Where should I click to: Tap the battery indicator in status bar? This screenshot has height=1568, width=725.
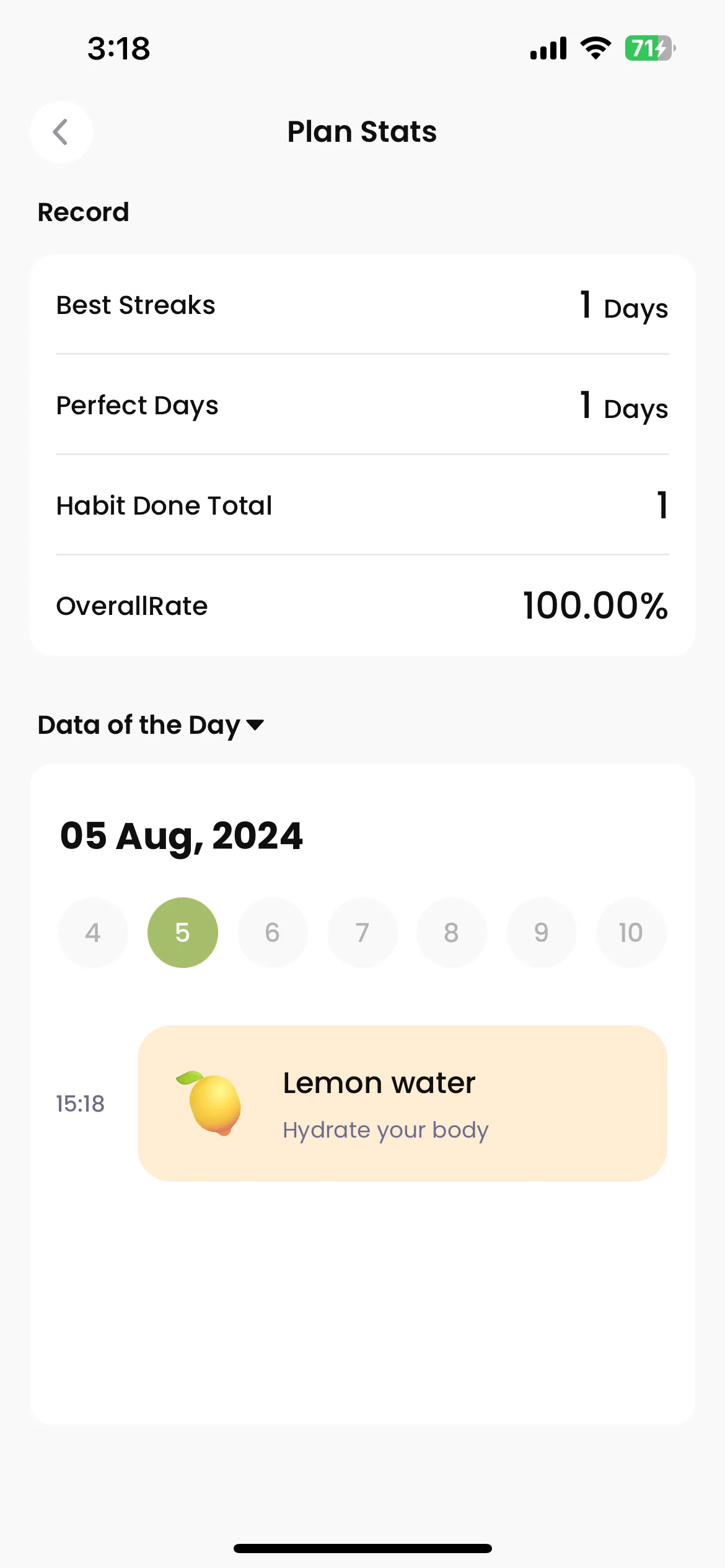point(649,48)
